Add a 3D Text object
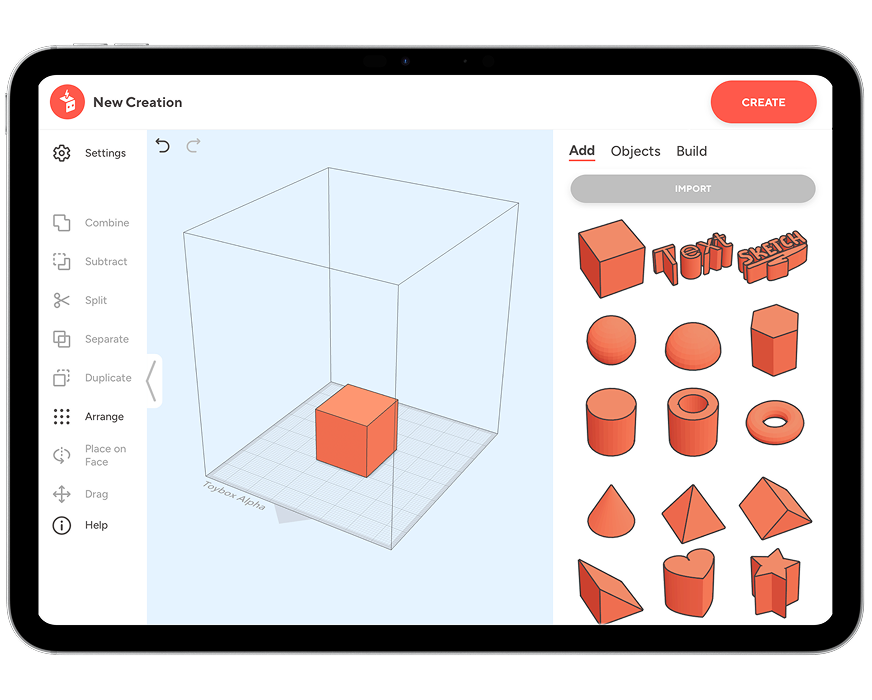 692,259
